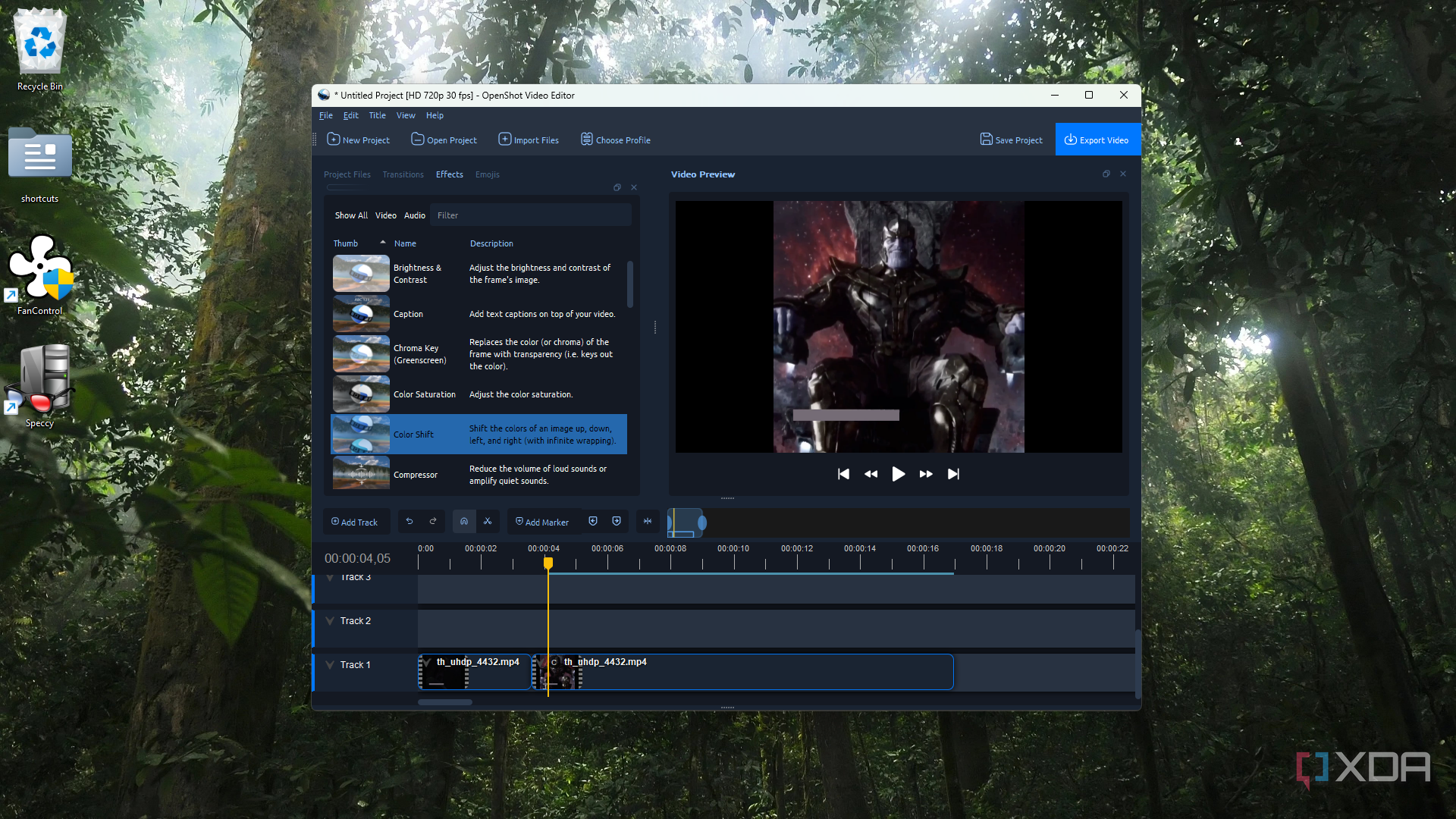
Task: Click the fast forward button
Action: 926,474
